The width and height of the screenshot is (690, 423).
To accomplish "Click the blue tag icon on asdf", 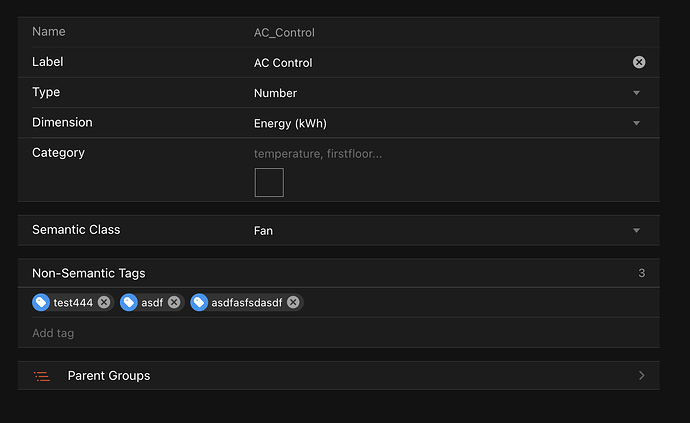I will coord(129,302).
